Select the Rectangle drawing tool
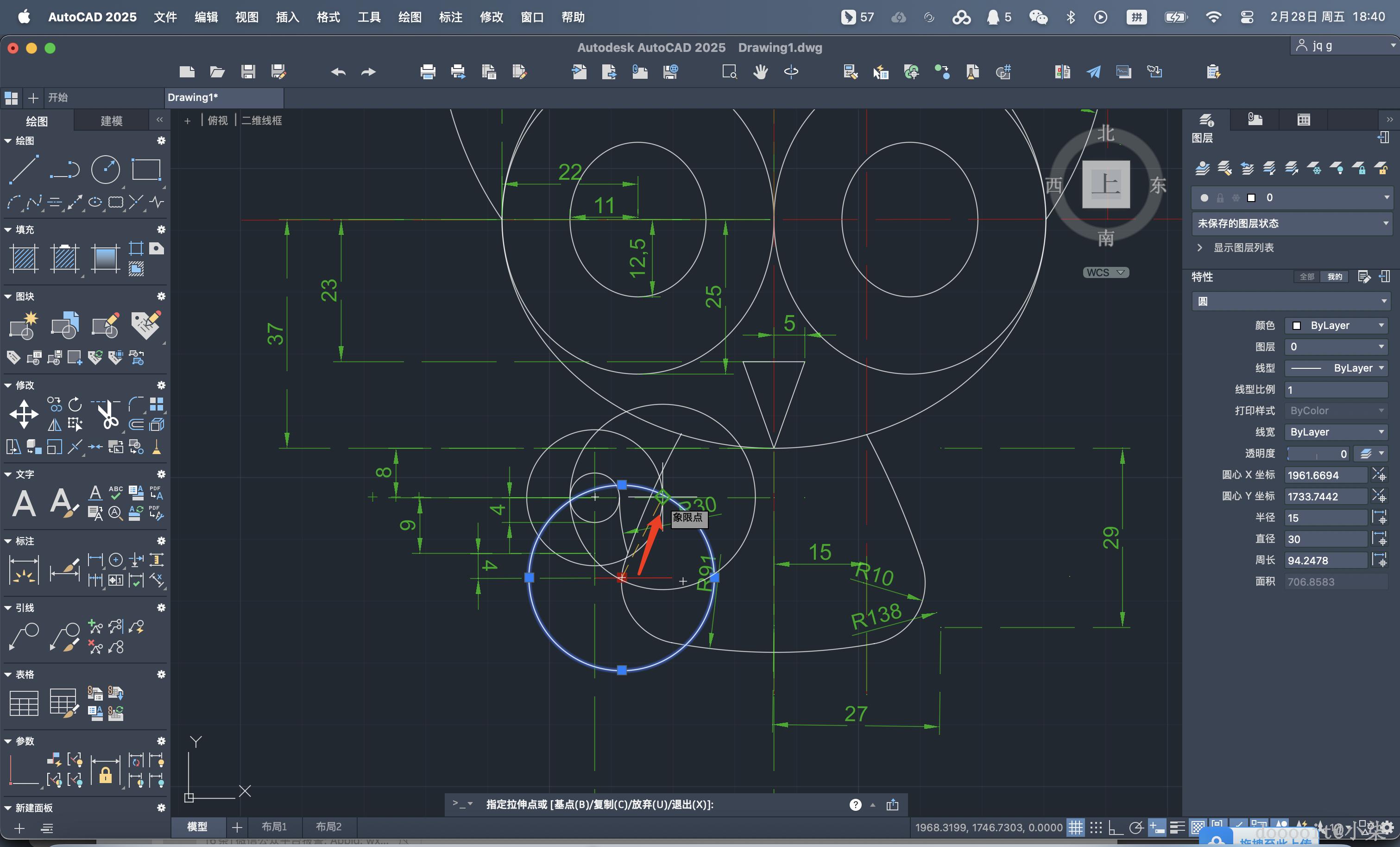The image size is (1400, 847). [146, 170]
